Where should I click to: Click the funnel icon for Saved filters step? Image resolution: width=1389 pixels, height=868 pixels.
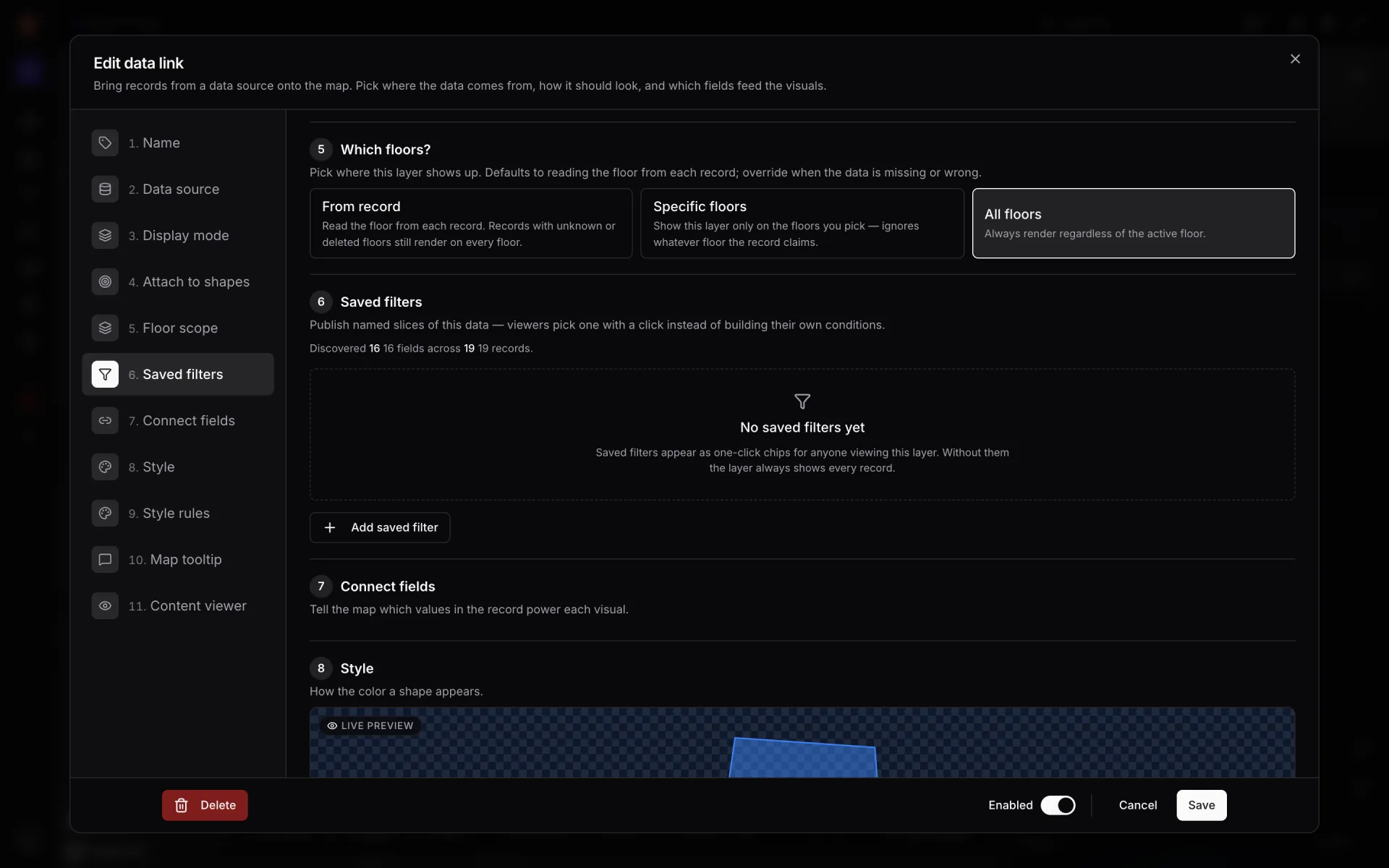click(105, 374)
